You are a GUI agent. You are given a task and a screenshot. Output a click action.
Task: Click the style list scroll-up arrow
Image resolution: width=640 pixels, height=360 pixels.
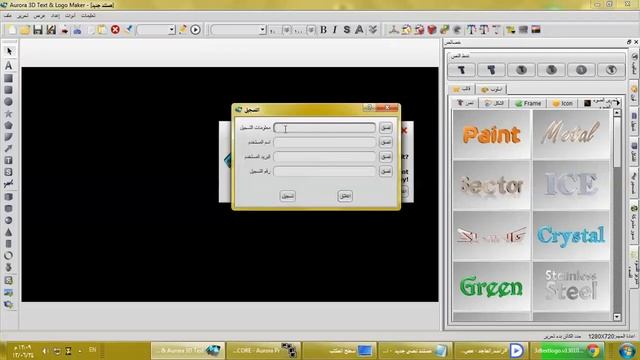(x=617, y=113)
